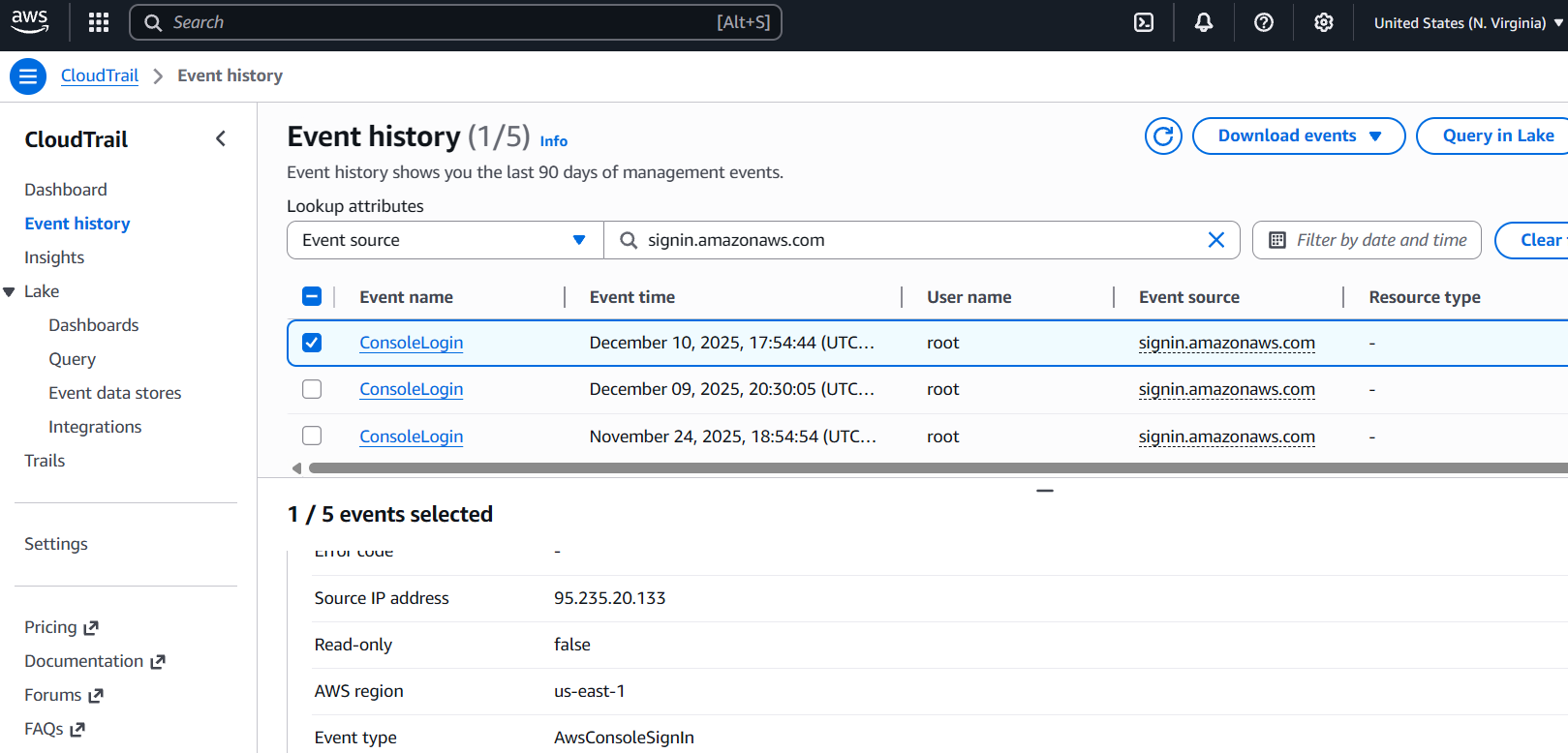Image resolution: width=1568 pixels, height=753 pixels.
Task: Expand the Download events dropdown
Action: pos(1299,136)
